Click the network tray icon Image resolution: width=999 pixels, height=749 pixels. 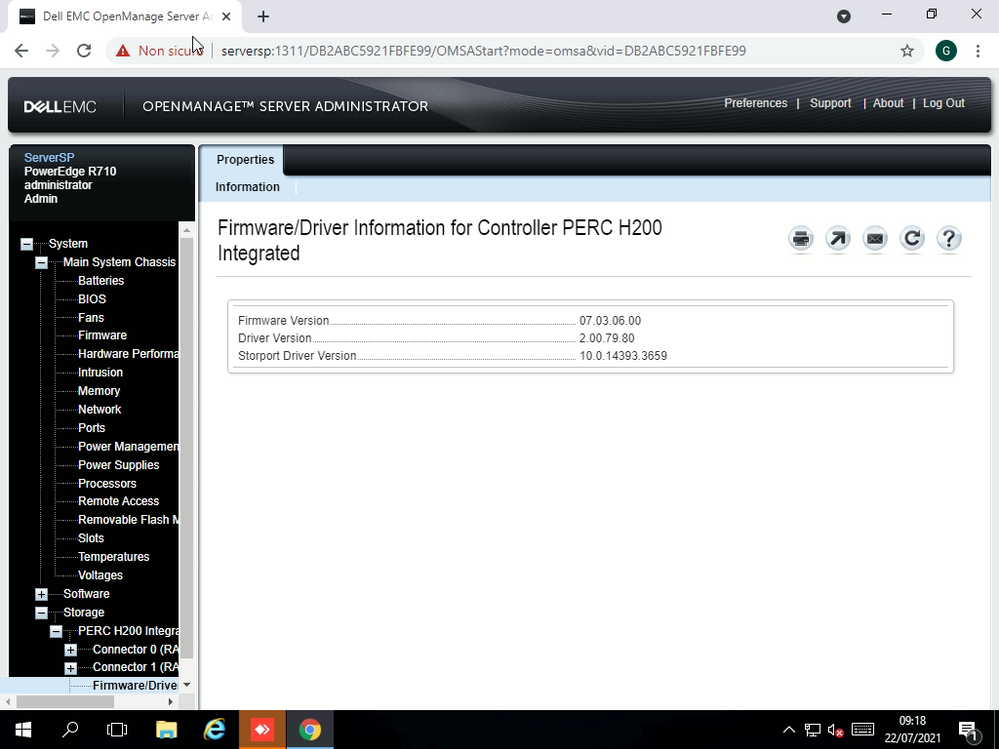pos(812,731)
